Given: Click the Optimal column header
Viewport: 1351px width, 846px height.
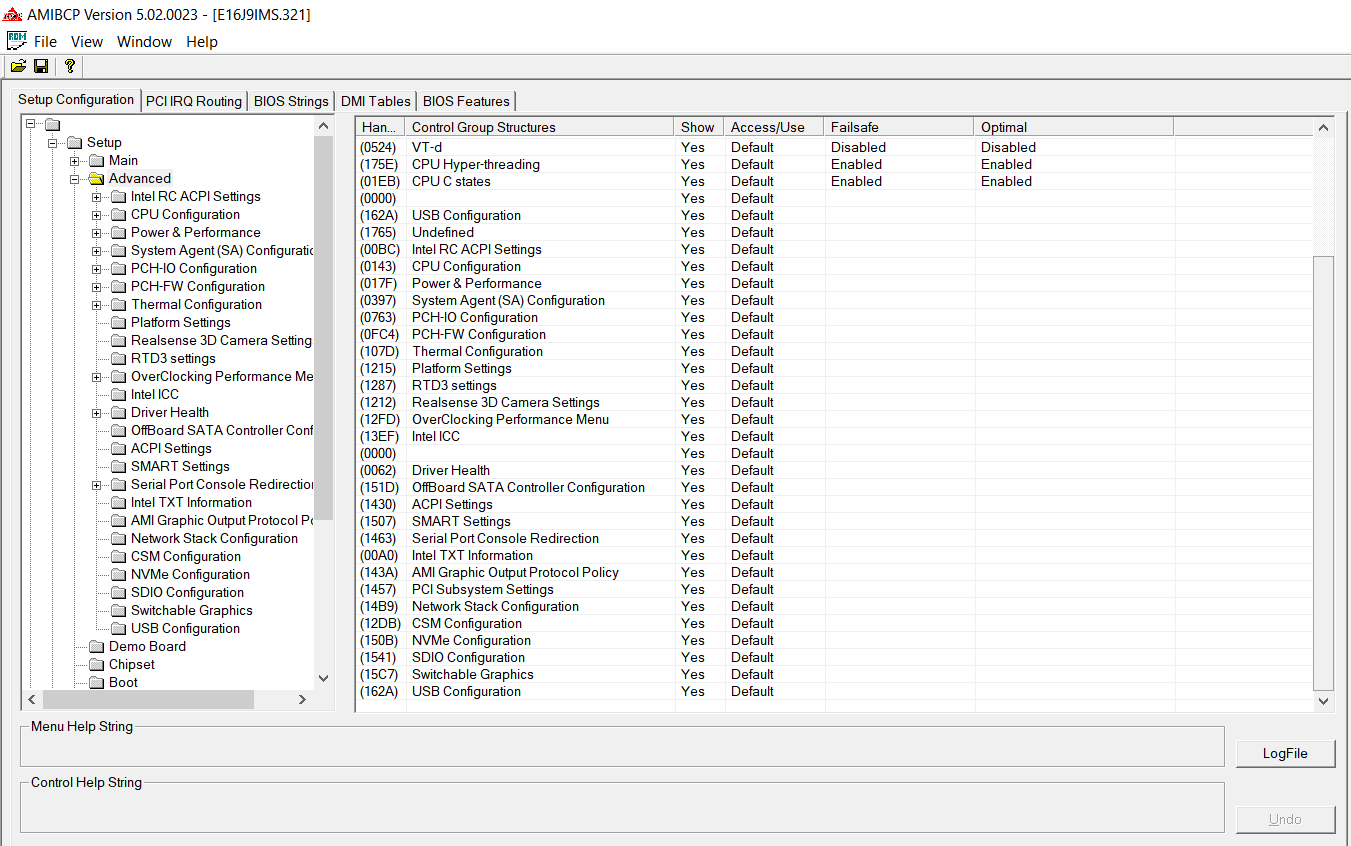Looking at the screenshot, I should point(1074,127).
